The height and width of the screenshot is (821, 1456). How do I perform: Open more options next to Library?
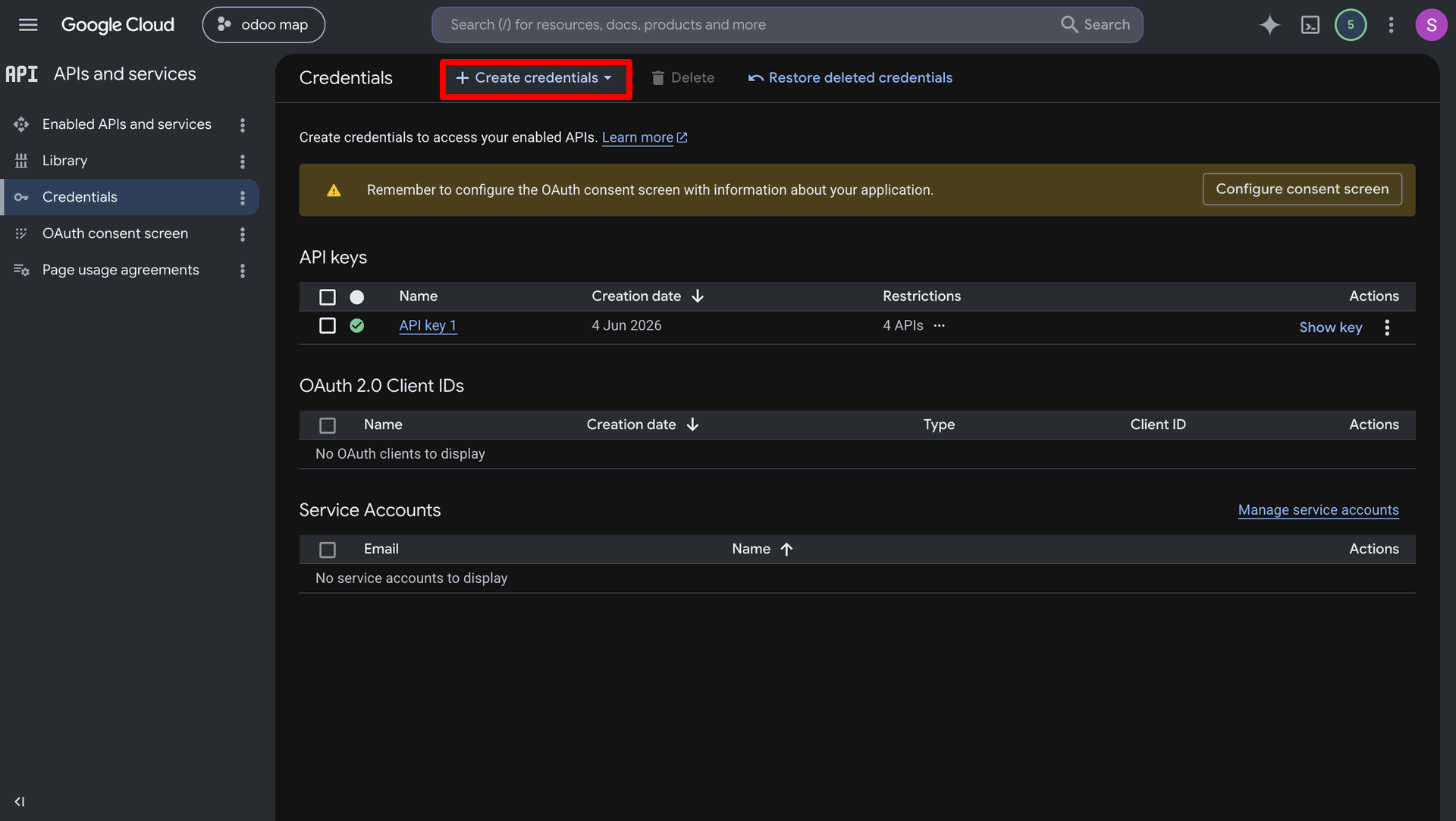click(x=243, y=161)
